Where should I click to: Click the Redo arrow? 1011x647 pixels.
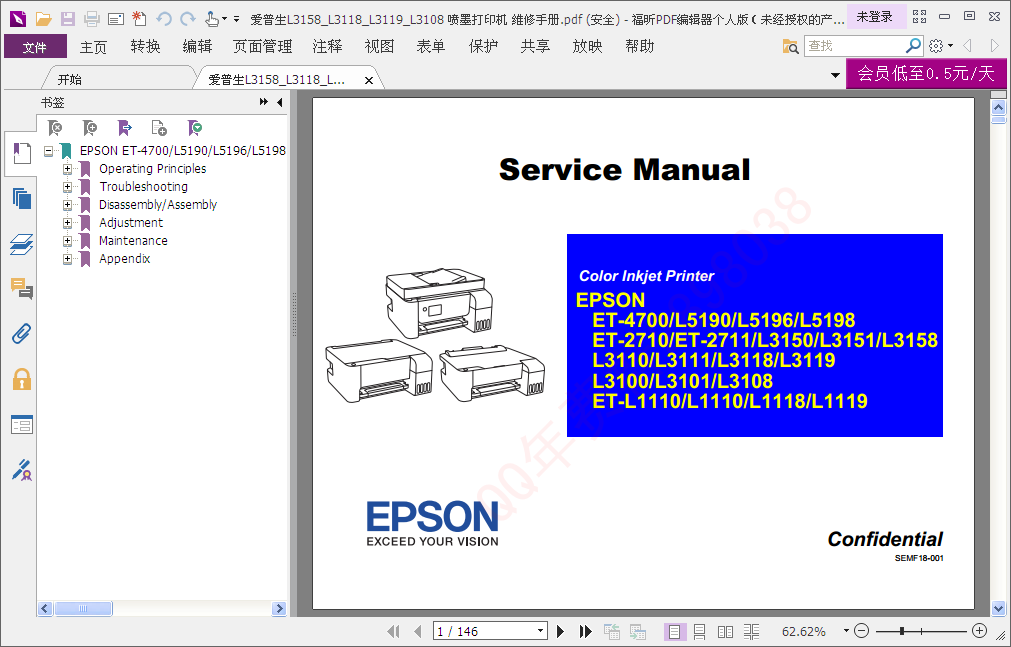click(188, 19)
